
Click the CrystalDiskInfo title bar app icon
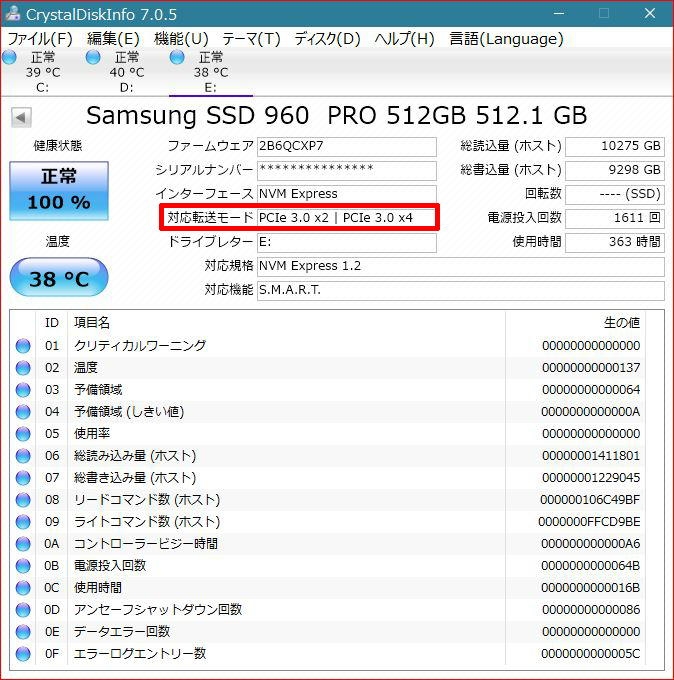pos(13,14)
